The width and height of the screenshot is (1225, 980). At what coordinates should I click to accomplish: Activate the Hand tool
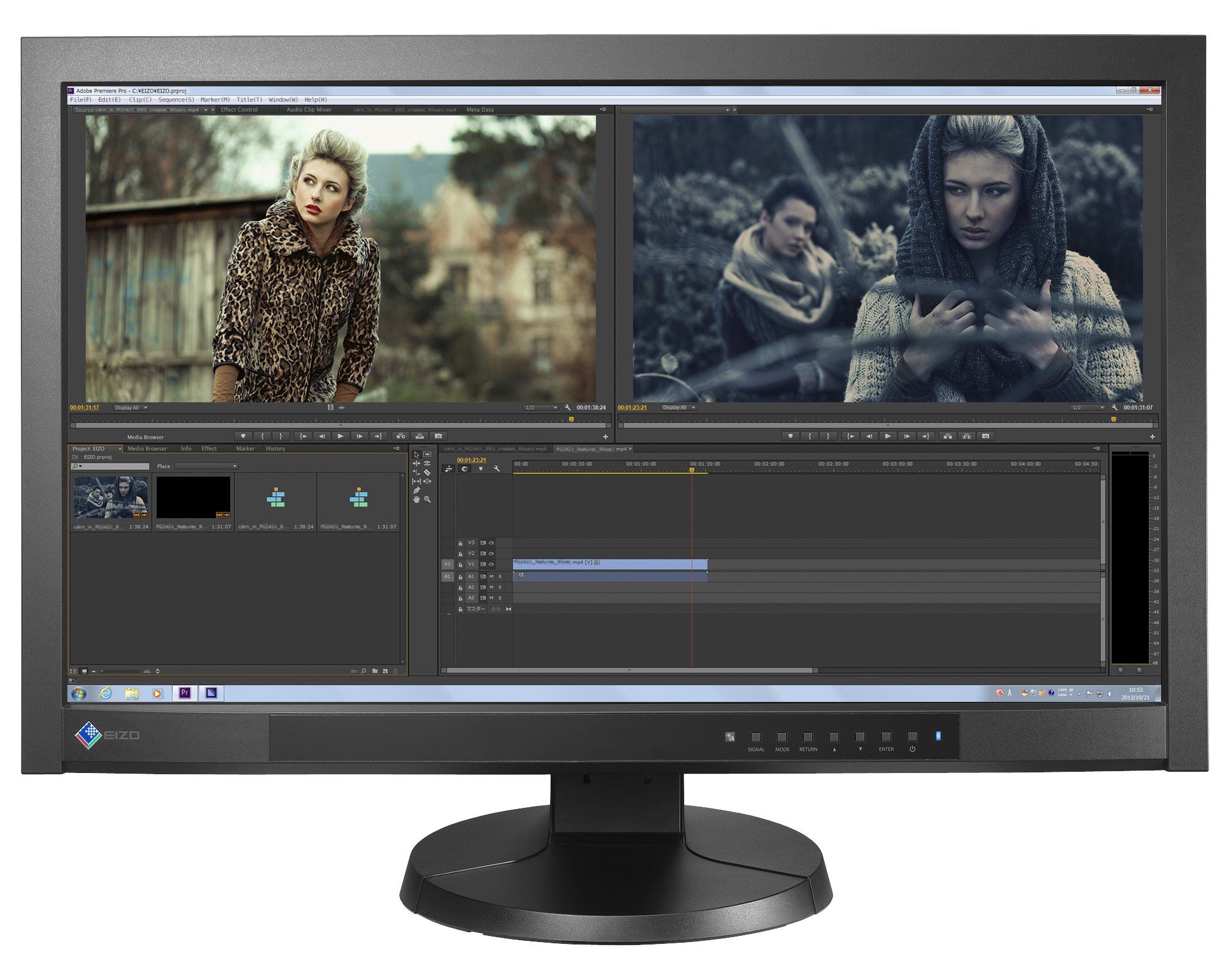(x=417, y=499)
